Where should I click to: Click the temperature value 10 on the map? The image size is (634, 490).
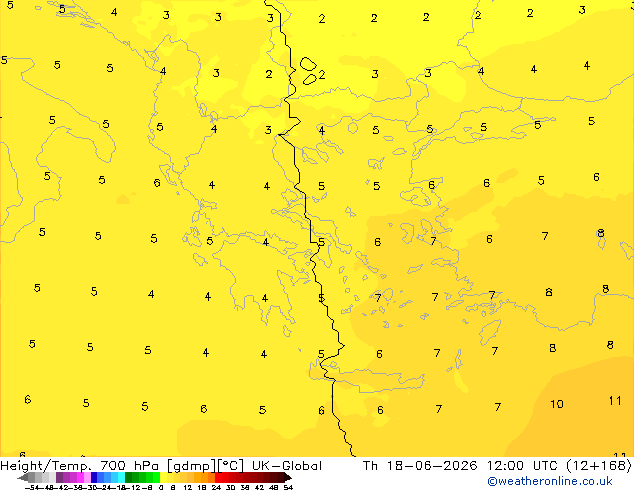click(557, 404)
